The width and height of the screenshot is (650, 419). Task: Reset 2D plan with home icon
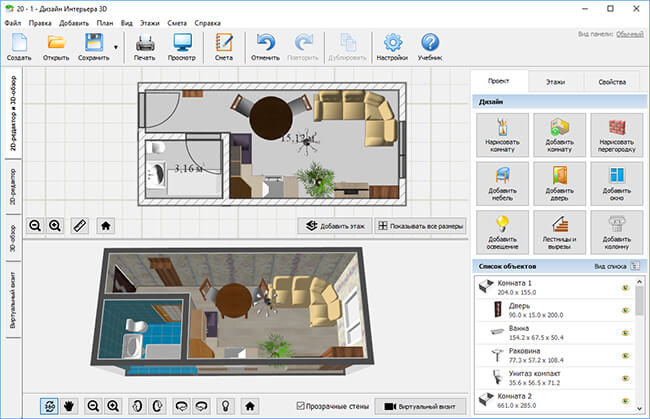(x=106, y=226)
